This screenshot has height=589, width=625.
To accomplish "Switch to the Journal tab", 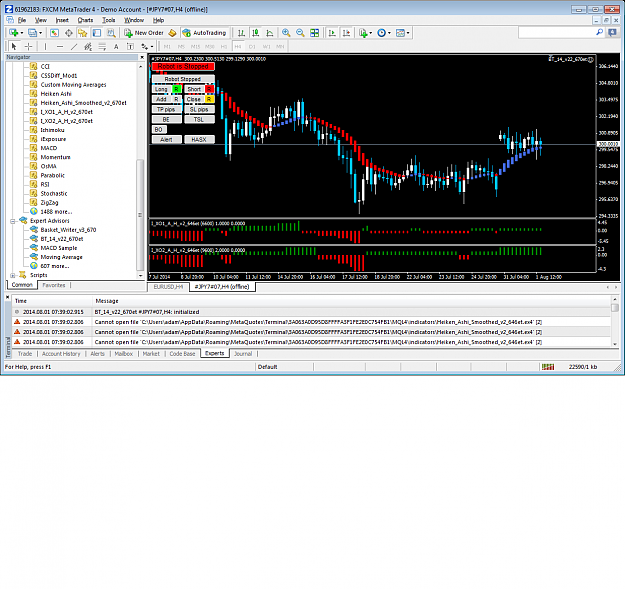I will pos(243,353).
